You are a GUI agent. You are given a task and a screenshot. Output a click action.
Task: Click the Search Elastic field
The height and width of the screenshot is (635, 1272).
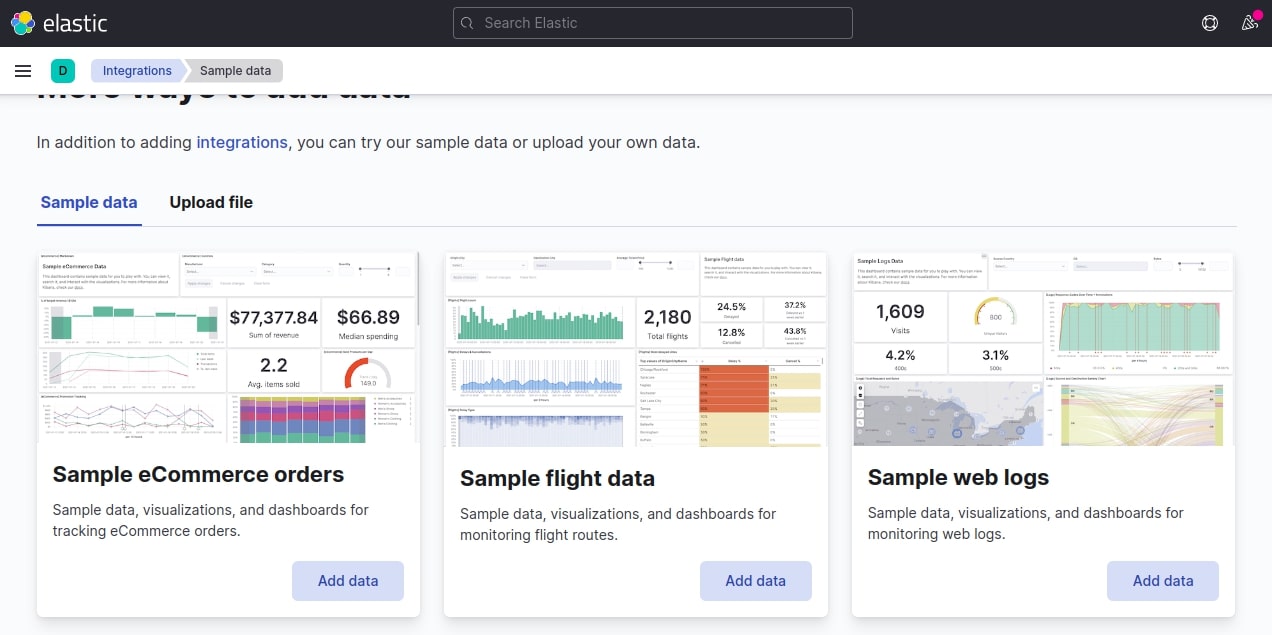(653, 23)
